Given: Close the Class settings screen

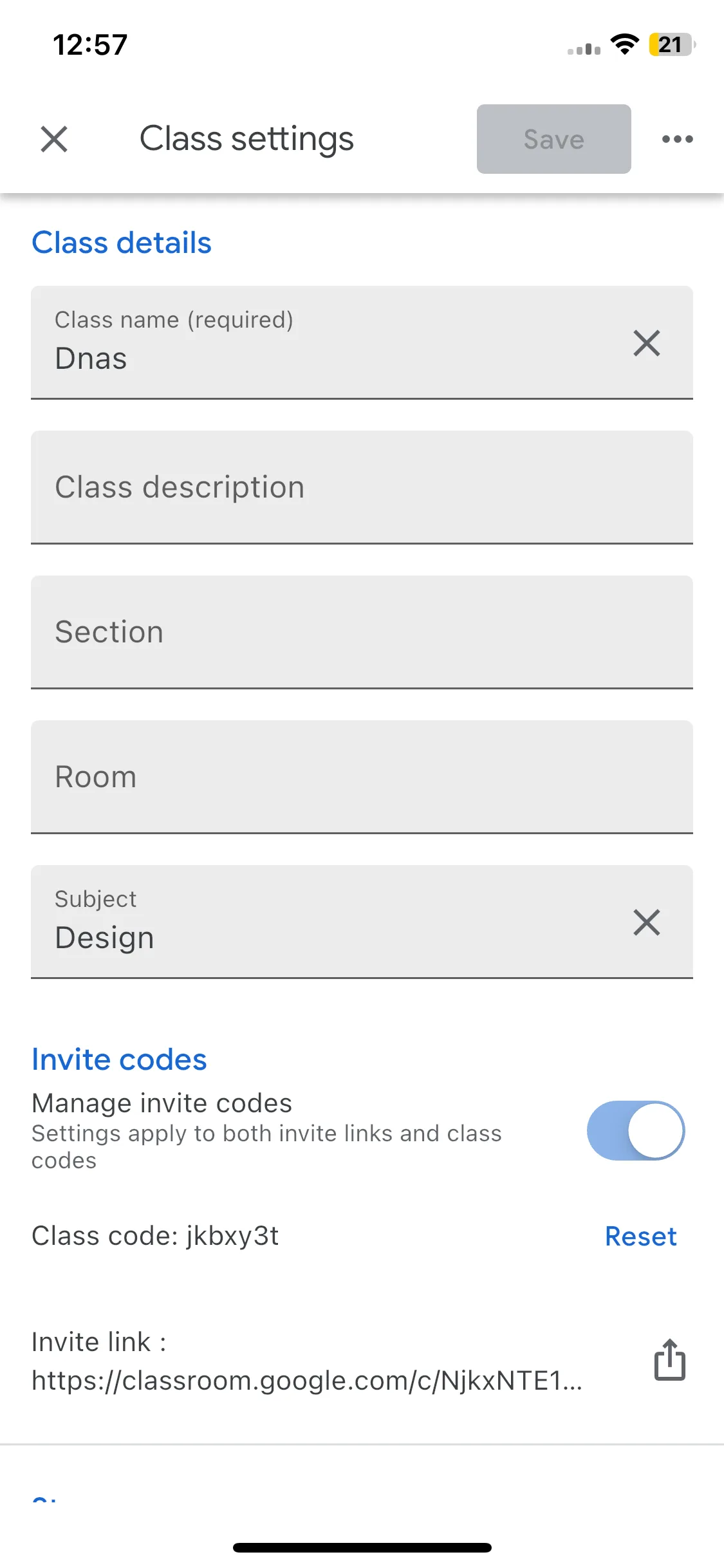Looking at the screenshot, I should 54,139.
